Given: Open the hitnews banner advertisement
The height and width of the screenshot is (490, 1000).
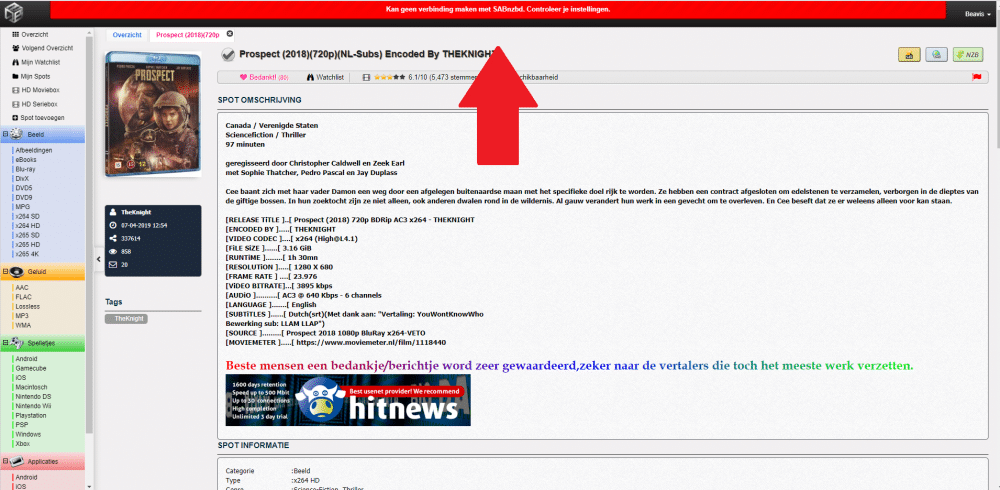Looking at the screenshot, I should 348,400.
